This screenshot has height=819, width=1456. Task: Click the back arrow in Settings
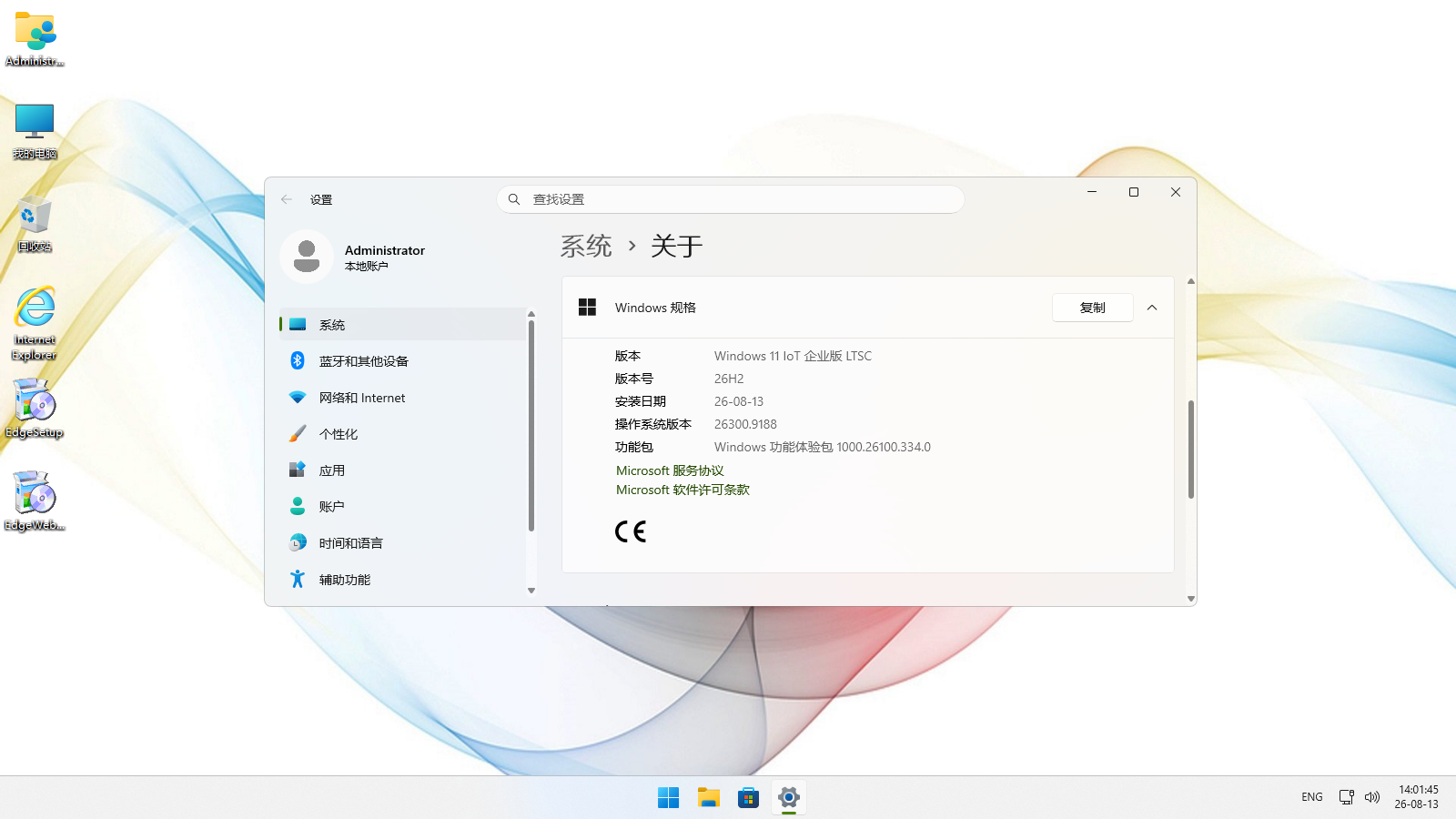coord(287,199)
